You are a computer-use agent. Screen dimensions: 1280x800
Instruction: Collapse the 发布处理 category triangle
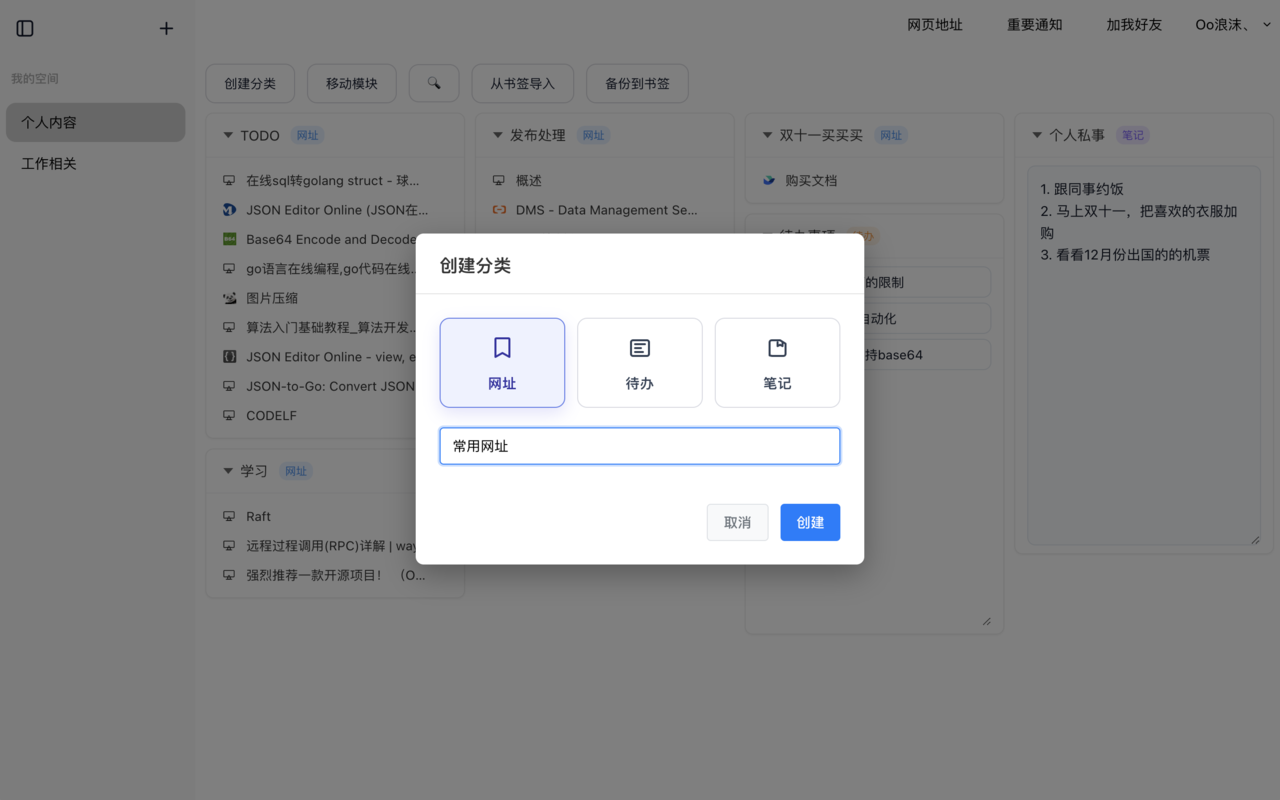pos(498,135)
